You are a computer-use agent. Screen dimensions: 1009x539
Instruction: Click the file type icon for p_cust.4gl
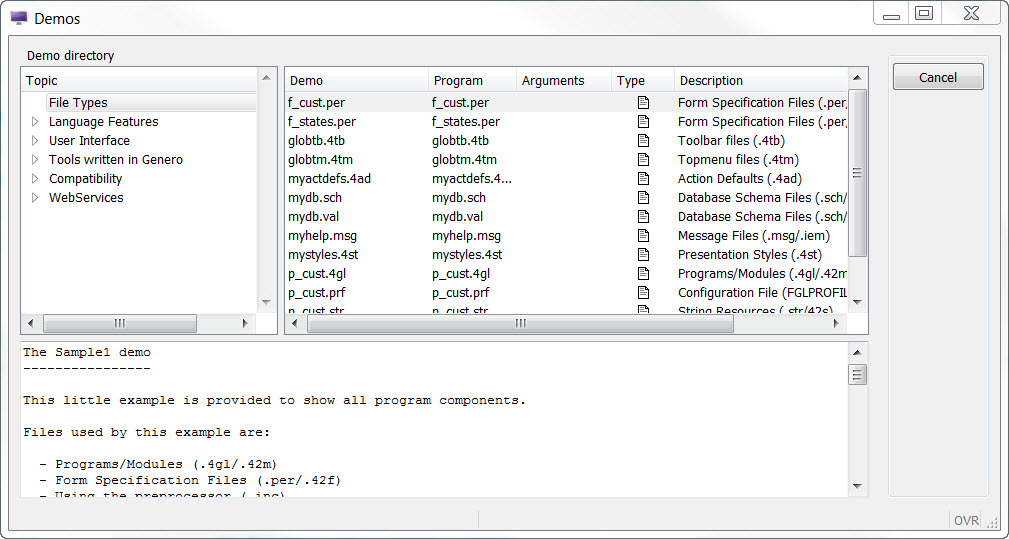643,273
